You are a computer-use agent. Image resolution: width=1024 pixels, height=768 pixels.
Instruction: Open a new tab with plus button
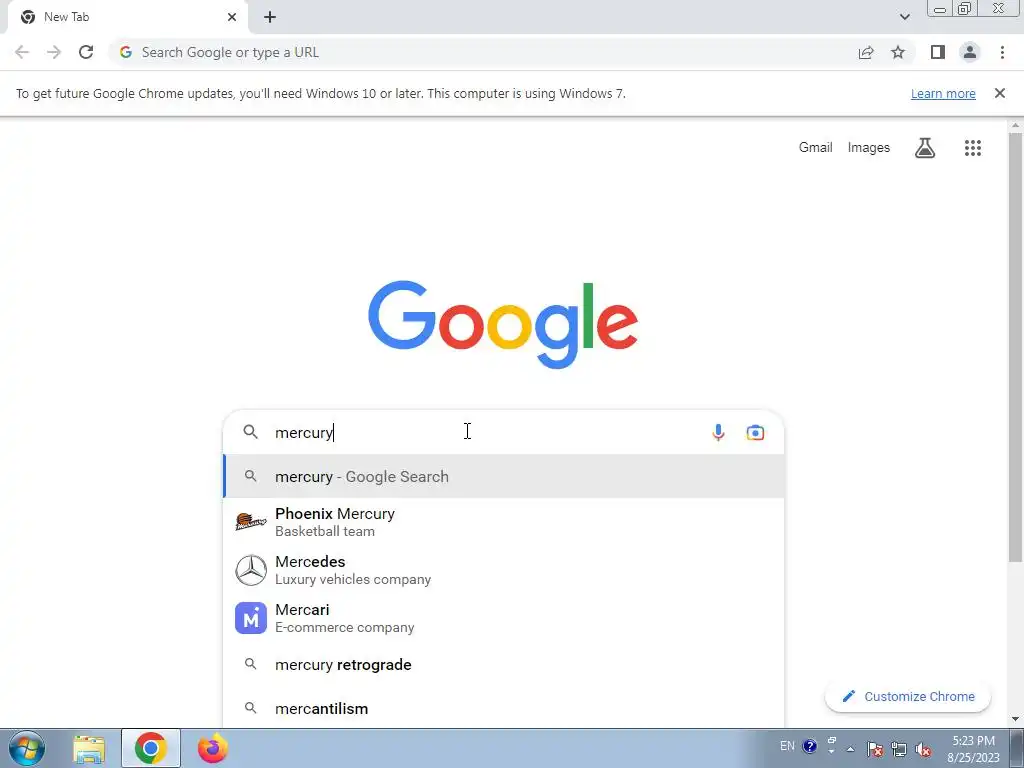(x=270, y=17)
